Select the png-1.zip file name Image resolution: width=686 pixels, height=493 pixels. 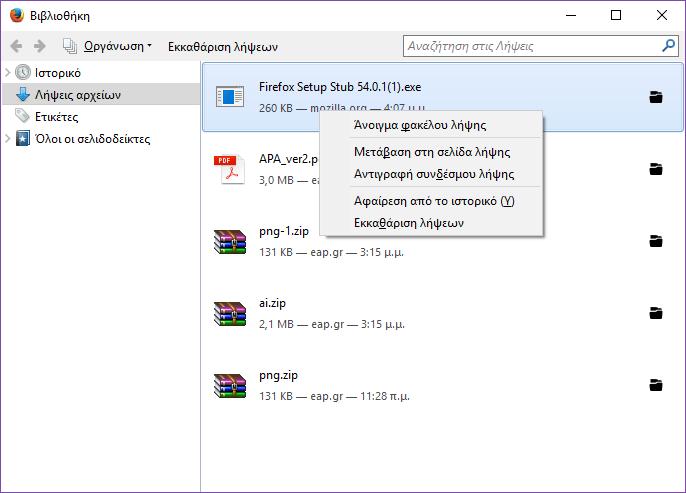[284, 231]
